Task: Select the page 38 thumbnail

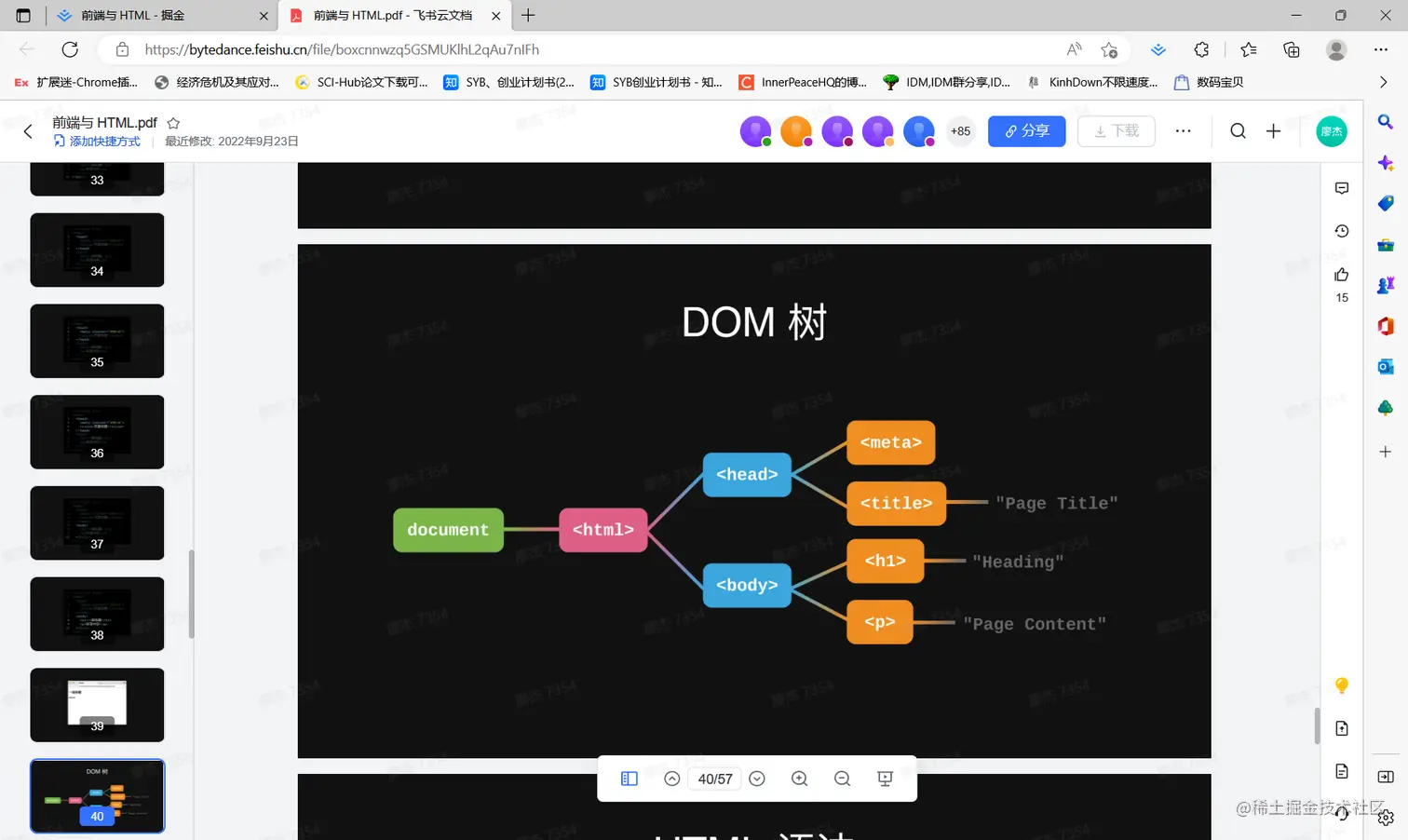Action: pyautogui.click(x=97, y=614)
